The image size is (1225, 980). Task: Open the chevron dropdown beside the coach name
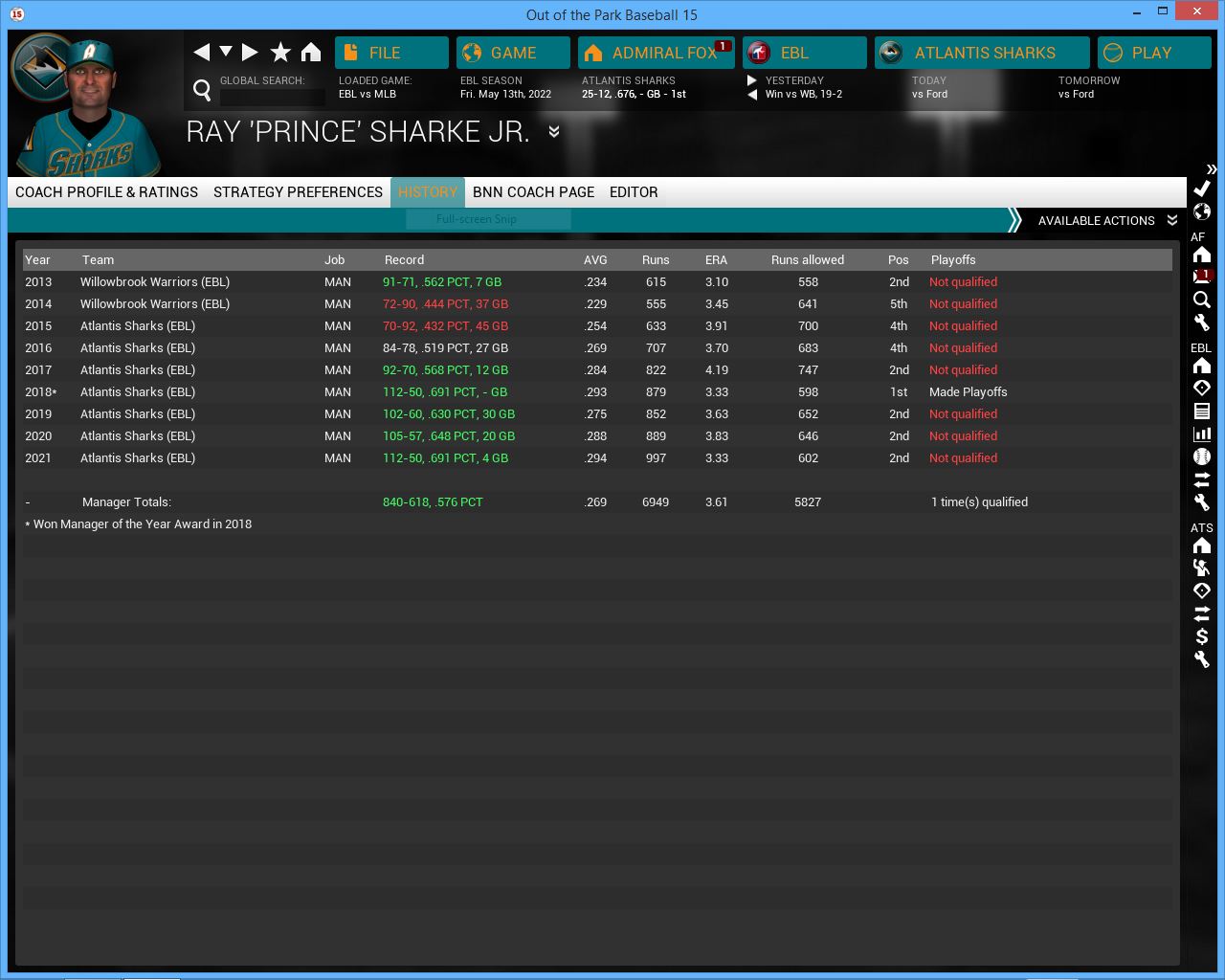554,132
